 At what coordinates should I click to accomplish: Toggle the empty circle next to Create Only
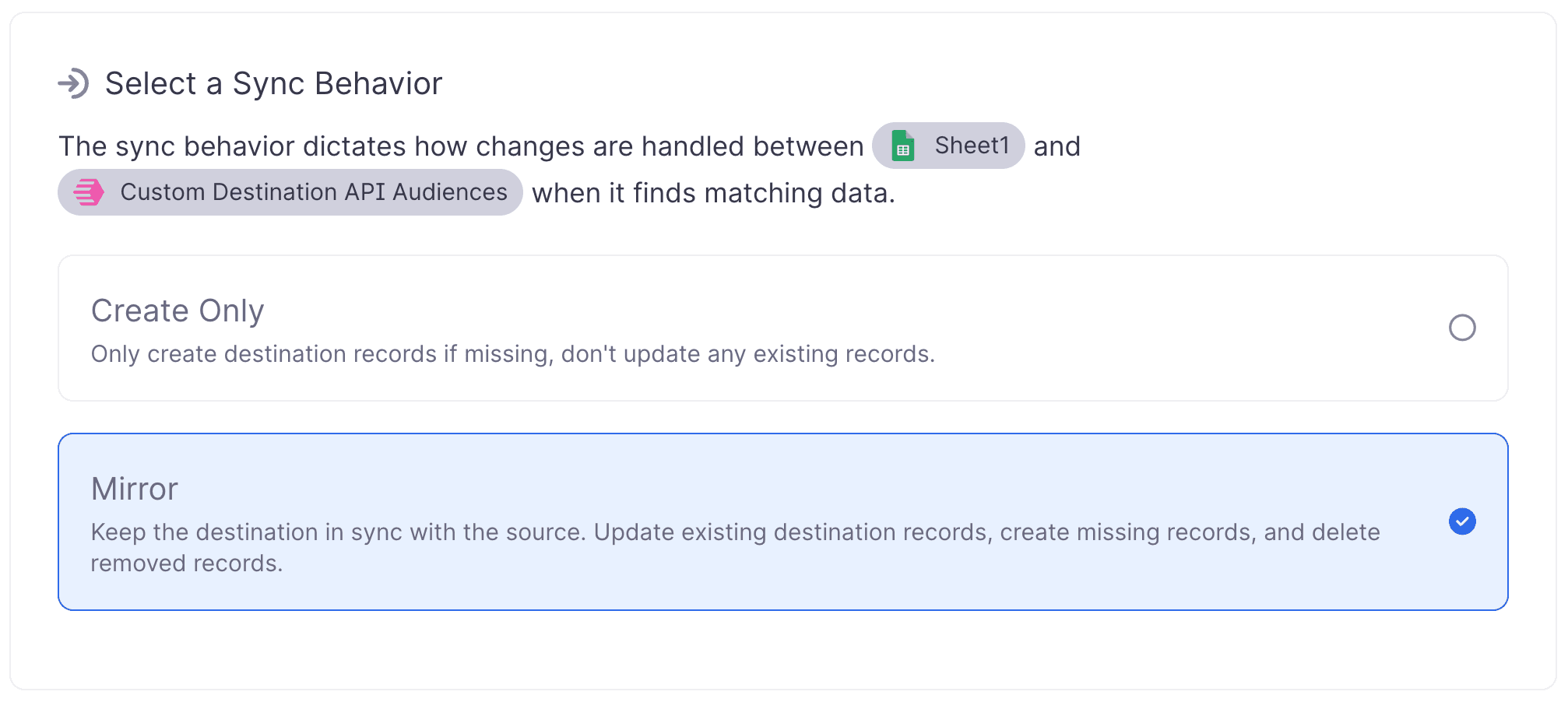click(x=1463, y=328)
